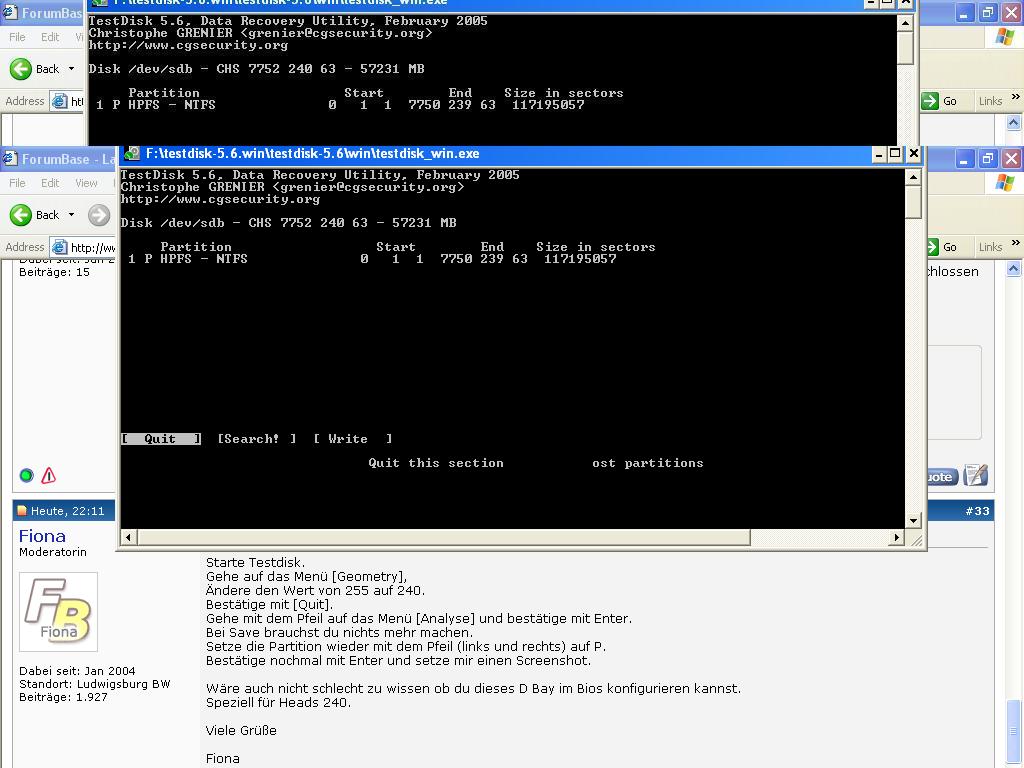Click page icon in lower browser's address bar
This screenshot has height=768, width=1024.
(59, 247)
